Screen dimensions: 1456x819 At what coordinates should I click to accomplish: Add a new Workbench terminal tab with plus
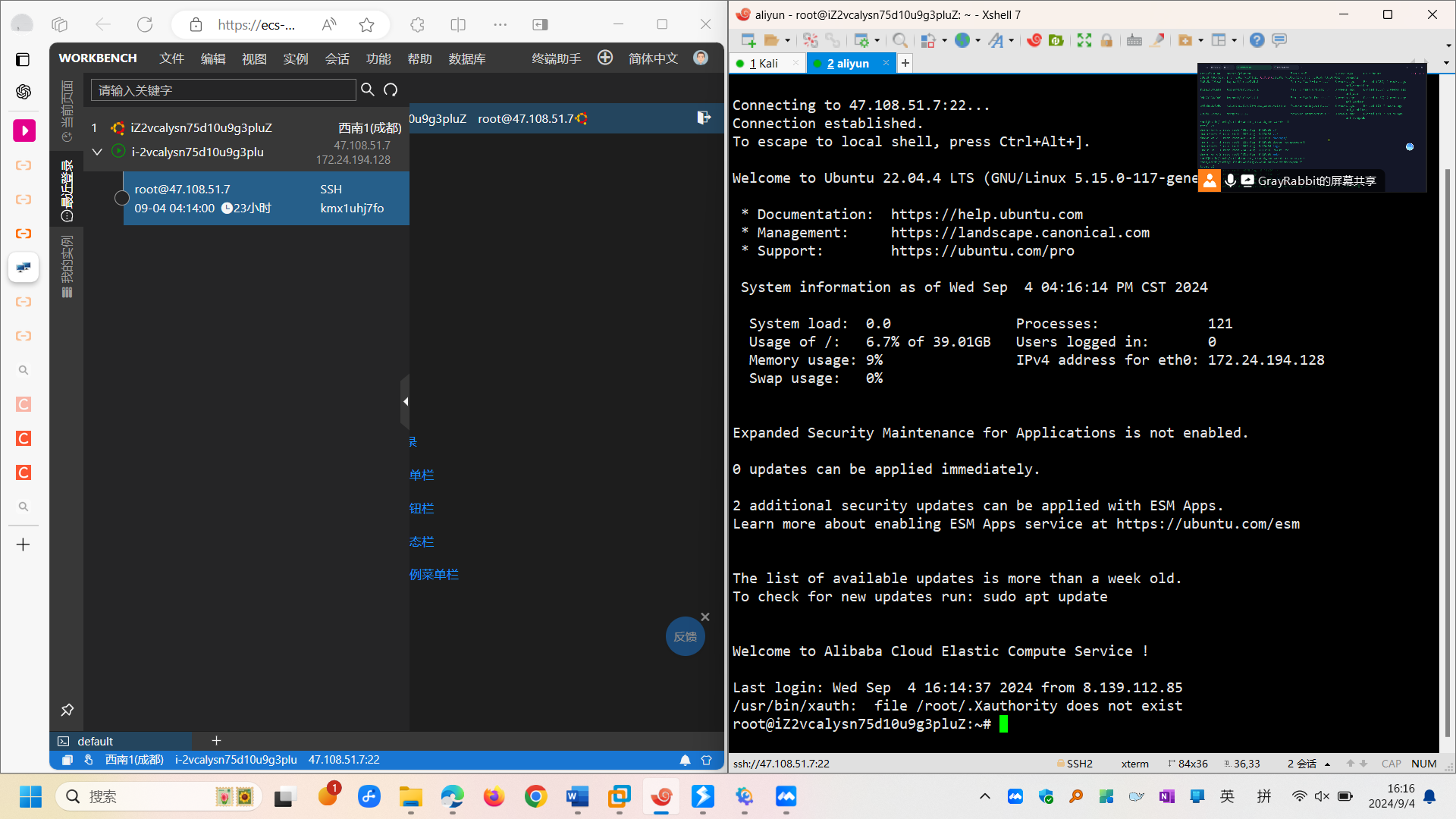216,740
